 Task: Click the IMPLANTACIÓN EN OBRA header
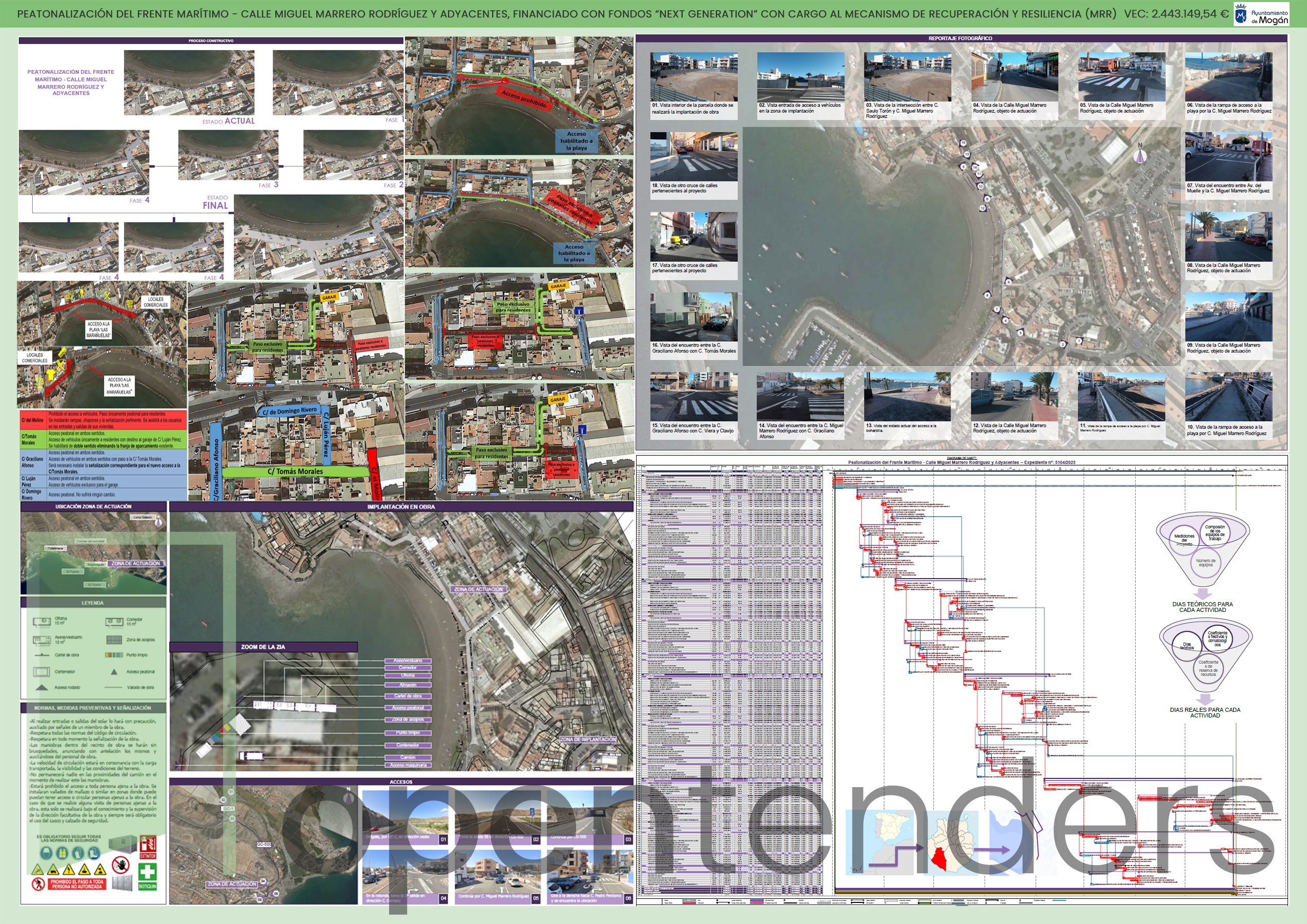401,506
